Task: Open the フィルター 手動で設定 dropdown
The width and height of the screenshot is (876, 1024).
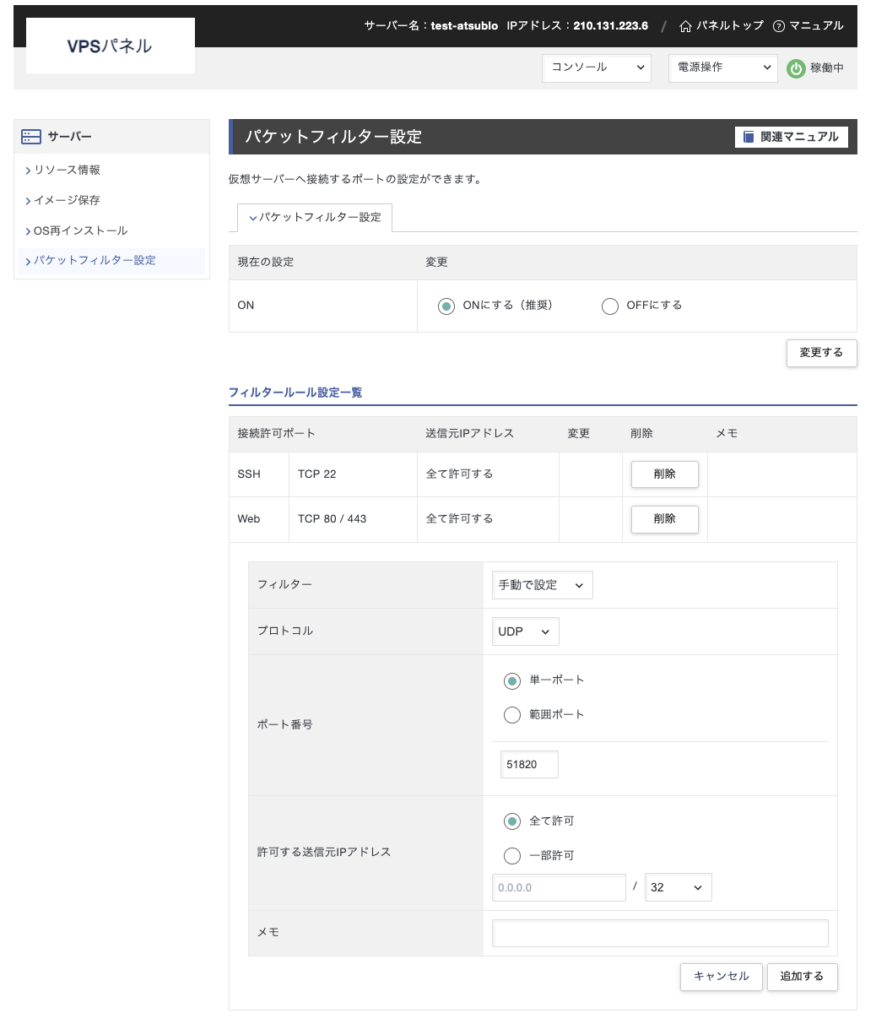Action: click(x=542, y=585)
